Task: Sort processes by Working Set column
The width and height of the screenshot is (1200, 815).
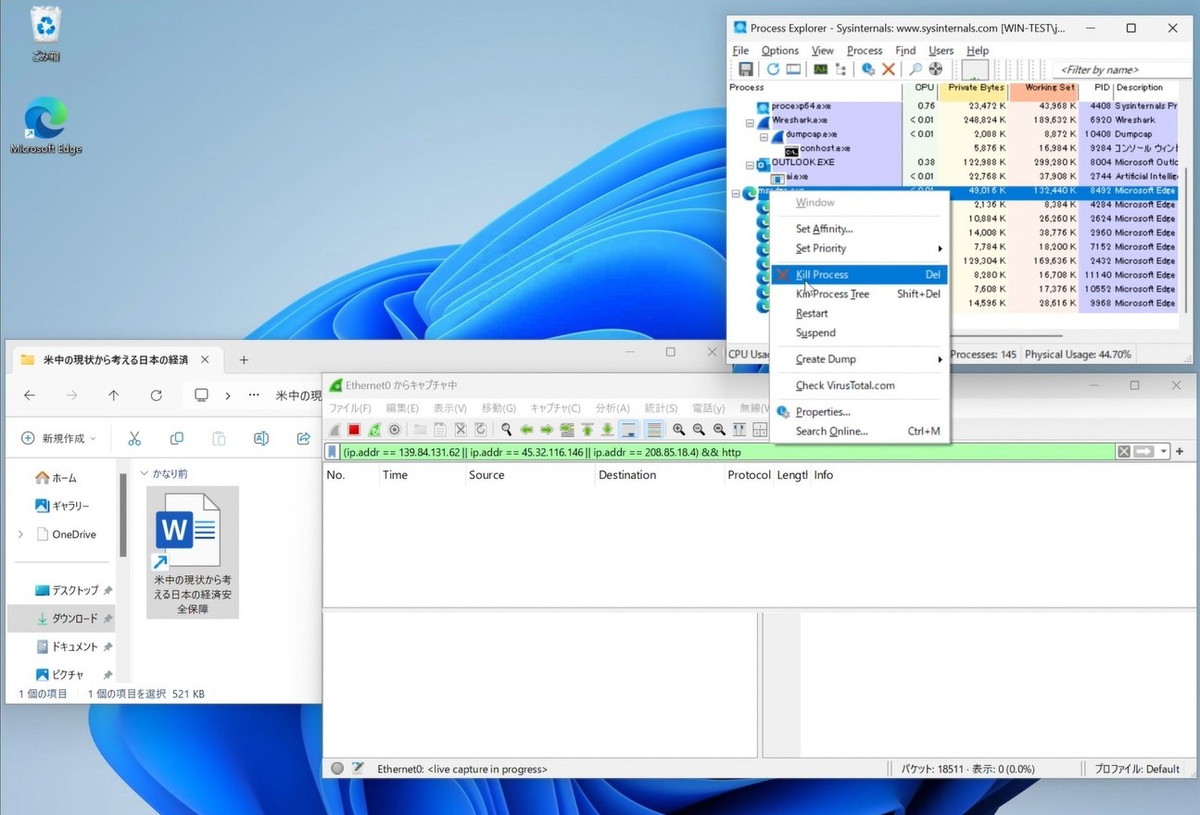Action: (x=1043, y=88)
